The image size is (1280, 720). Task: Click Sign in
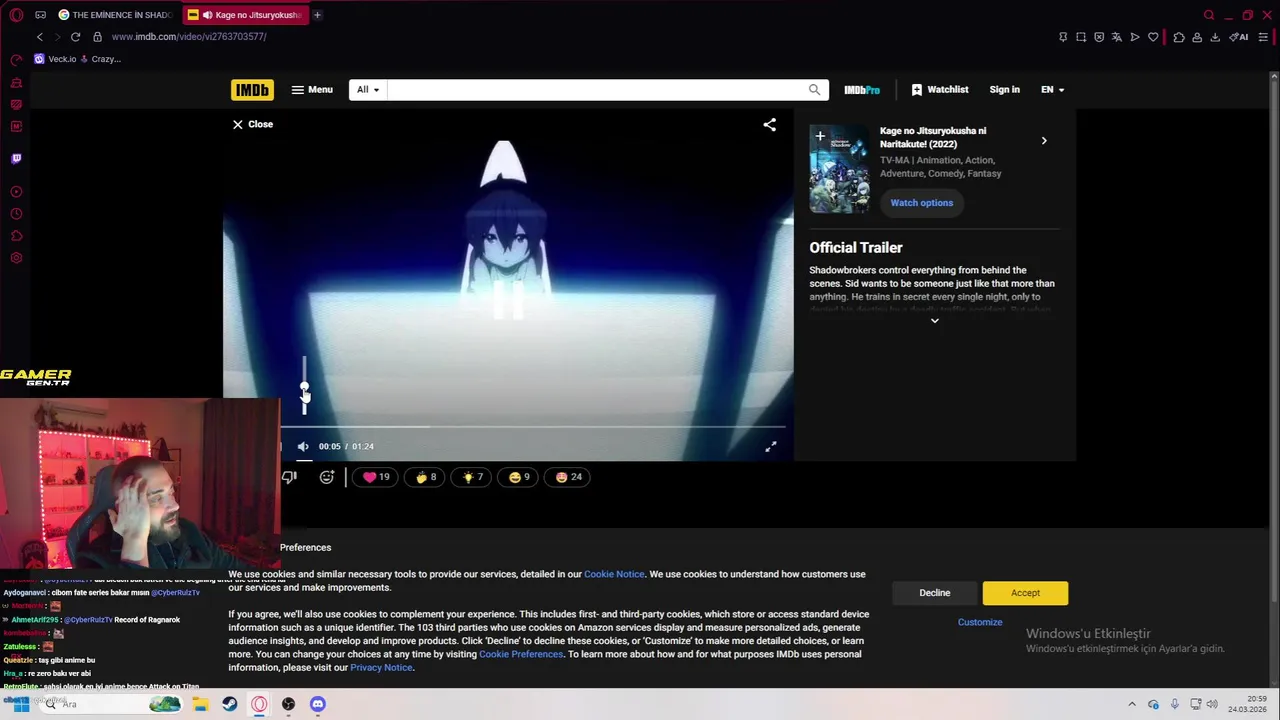[x=1004, y=90]
